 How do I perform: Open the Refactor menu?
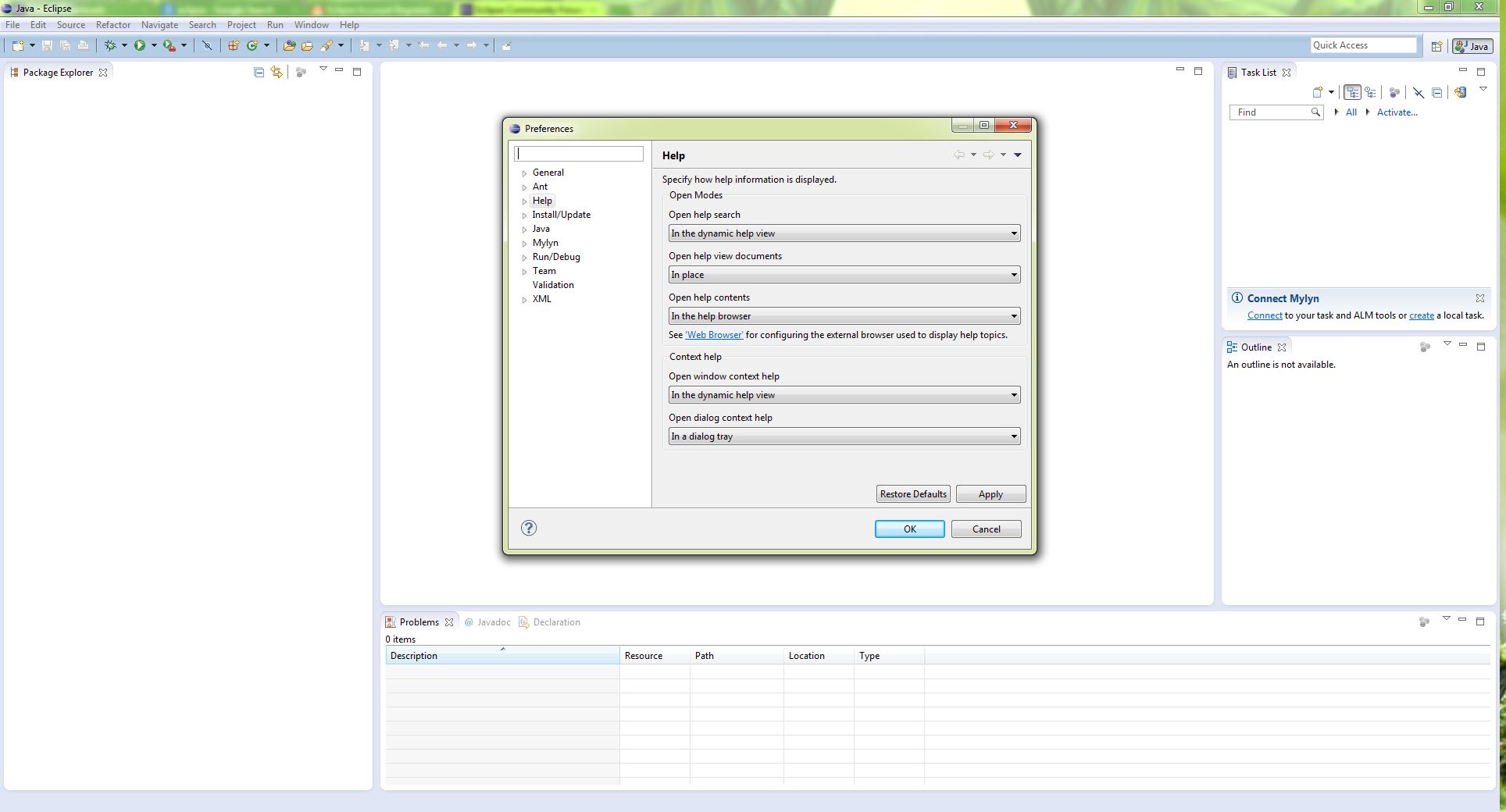pyautogui.click(x=112, y=25)
